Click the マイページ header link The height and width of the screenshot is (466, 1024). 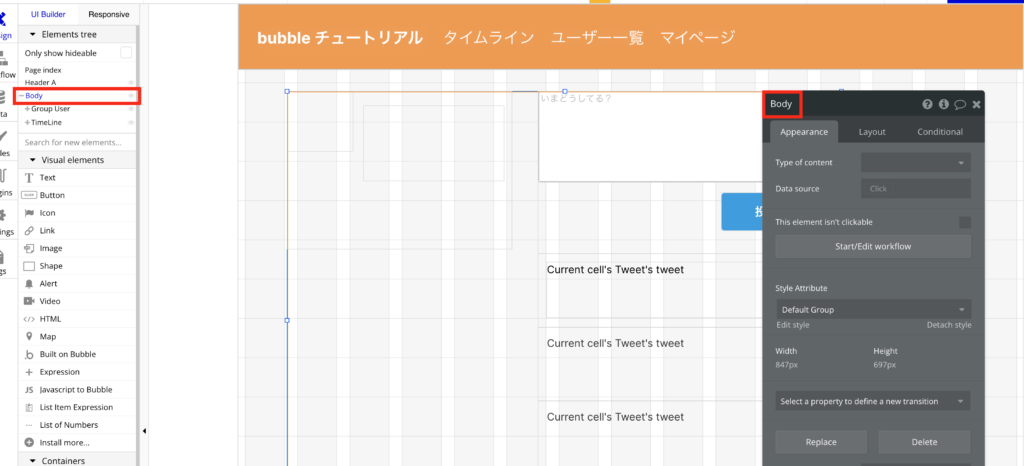[x=697, y=38]
